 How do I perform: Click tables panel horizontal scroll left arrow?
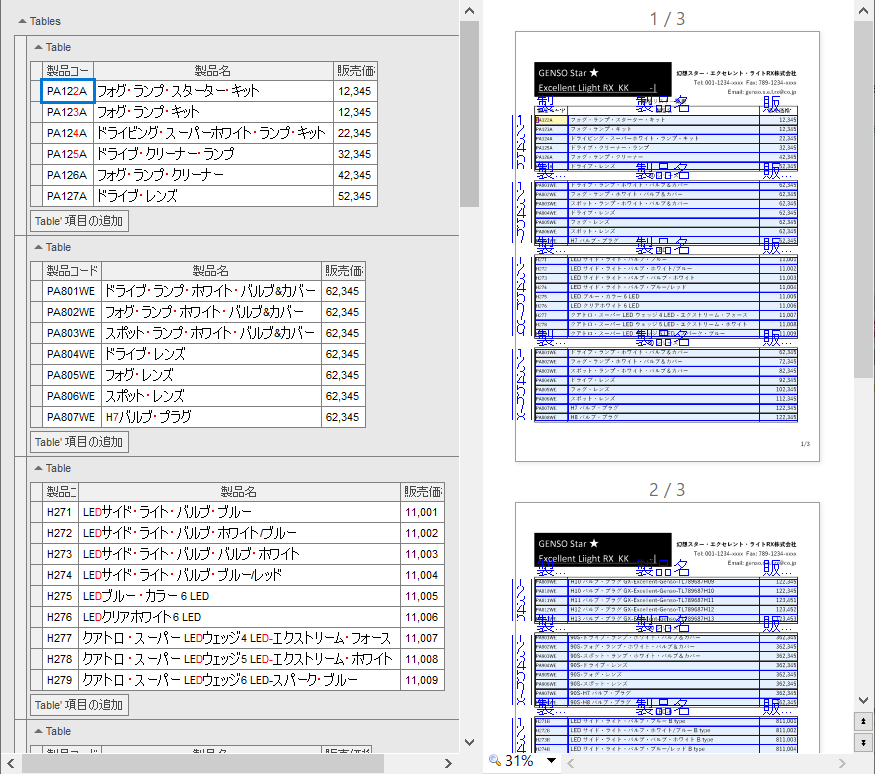(x=11, y=763)
